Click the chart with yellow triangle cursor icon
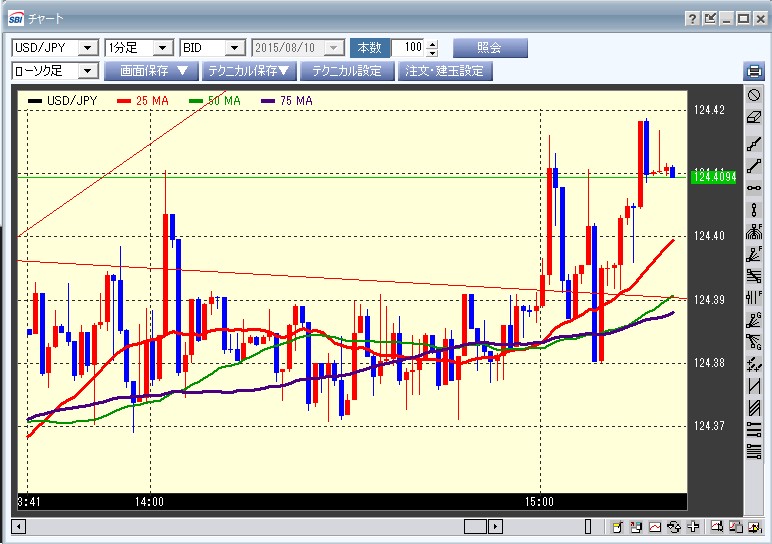772x544 pixels. [x=754, y=527]
